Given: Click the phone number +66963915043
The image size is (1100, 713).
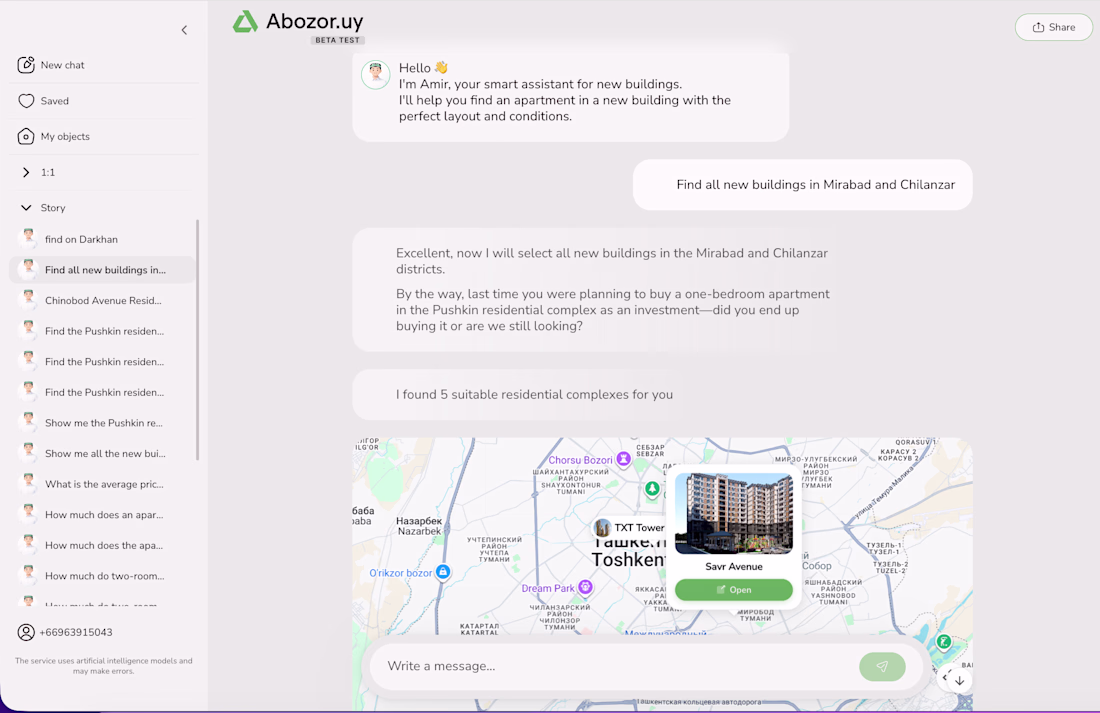Looking at the screenshot, I should pyautogui.click(x=76, y=632).
